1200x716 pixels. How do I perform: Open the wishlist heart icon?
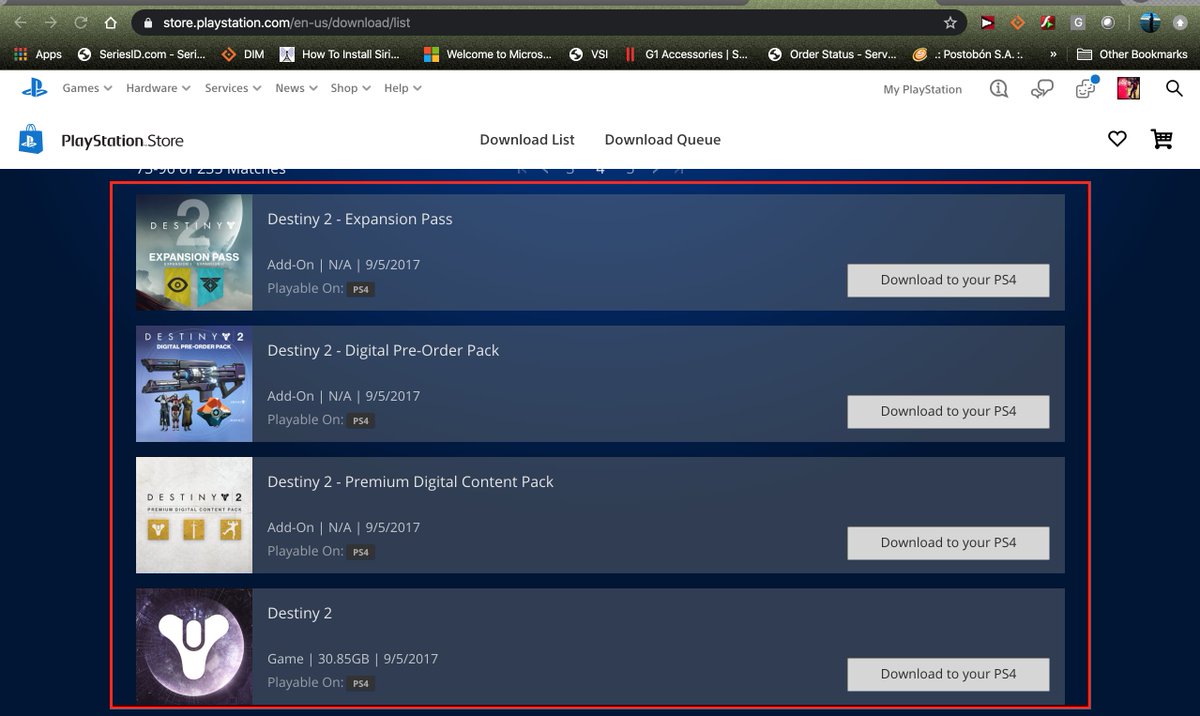1117,140
